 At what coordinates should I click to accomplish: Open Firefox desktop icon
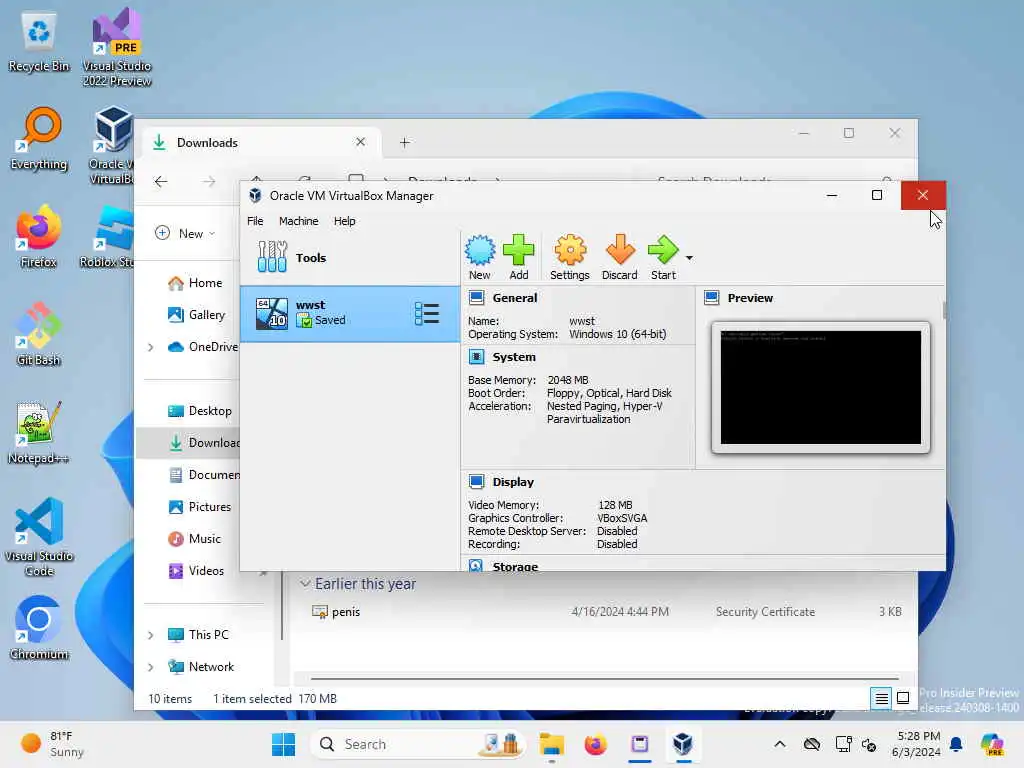coord(39,236)
